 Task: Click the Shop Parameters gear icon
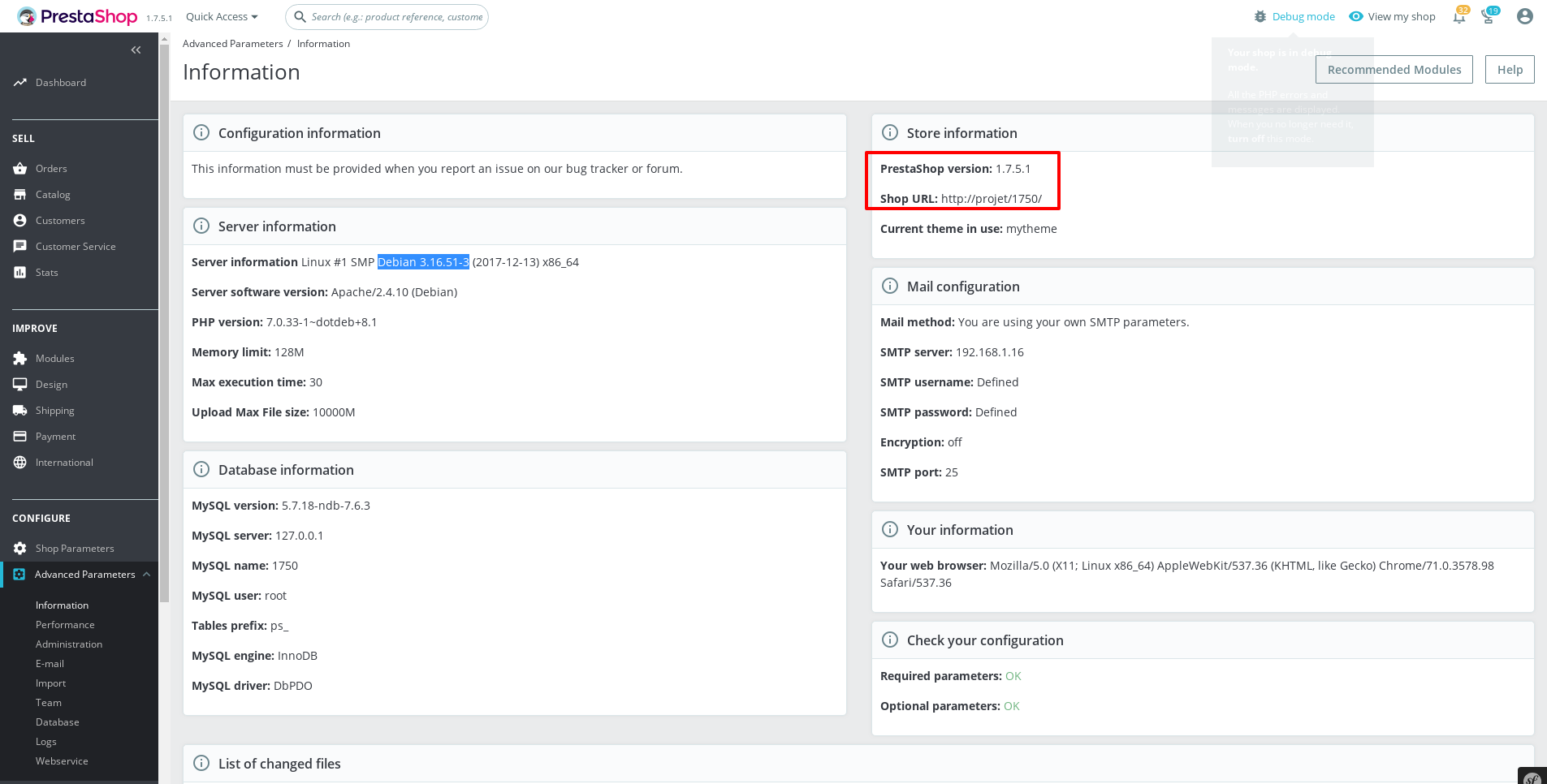(20, 549)
